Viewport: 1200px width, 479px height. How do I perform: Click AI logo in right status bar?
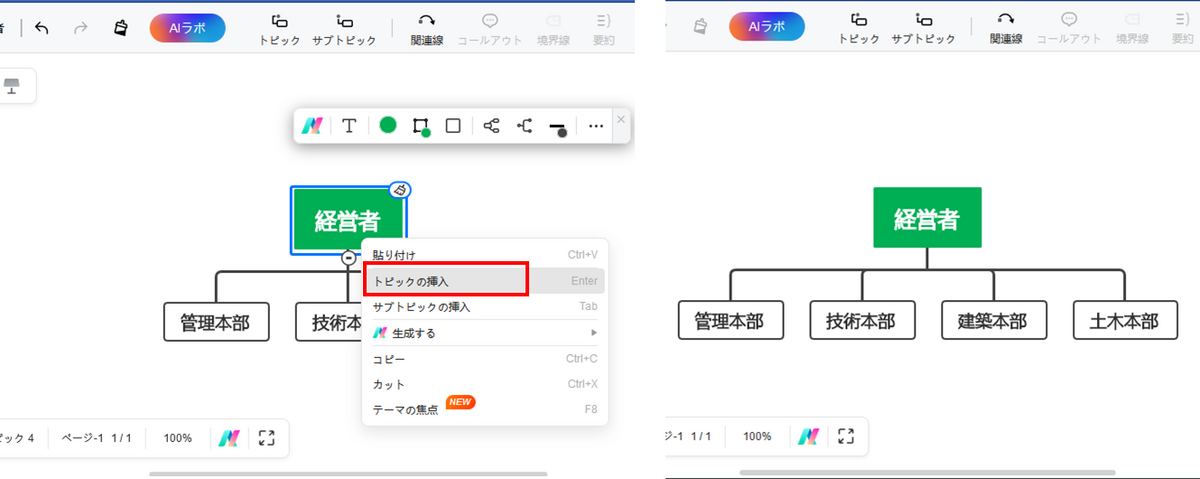click(x=808, y=436)
